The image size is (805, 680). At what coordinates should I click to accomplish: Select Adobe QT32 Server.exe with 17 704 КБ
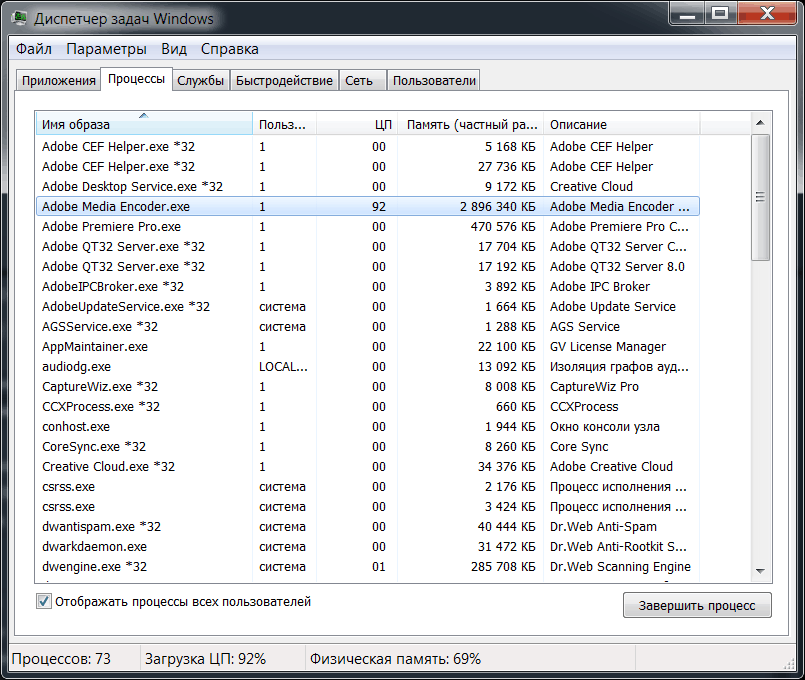coord(368,246)
